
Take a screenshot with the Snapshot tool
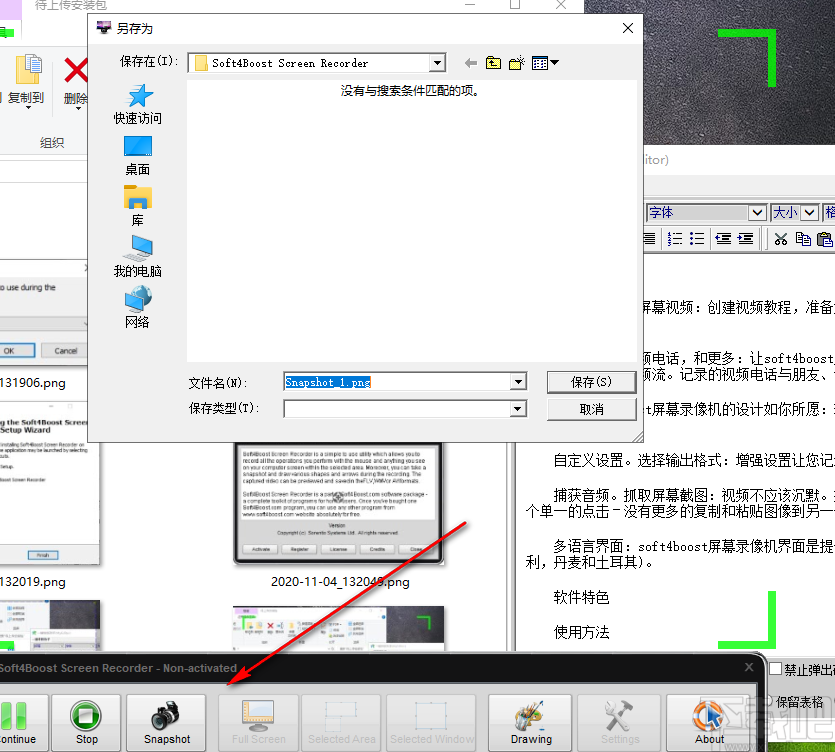tap(166, 722)
